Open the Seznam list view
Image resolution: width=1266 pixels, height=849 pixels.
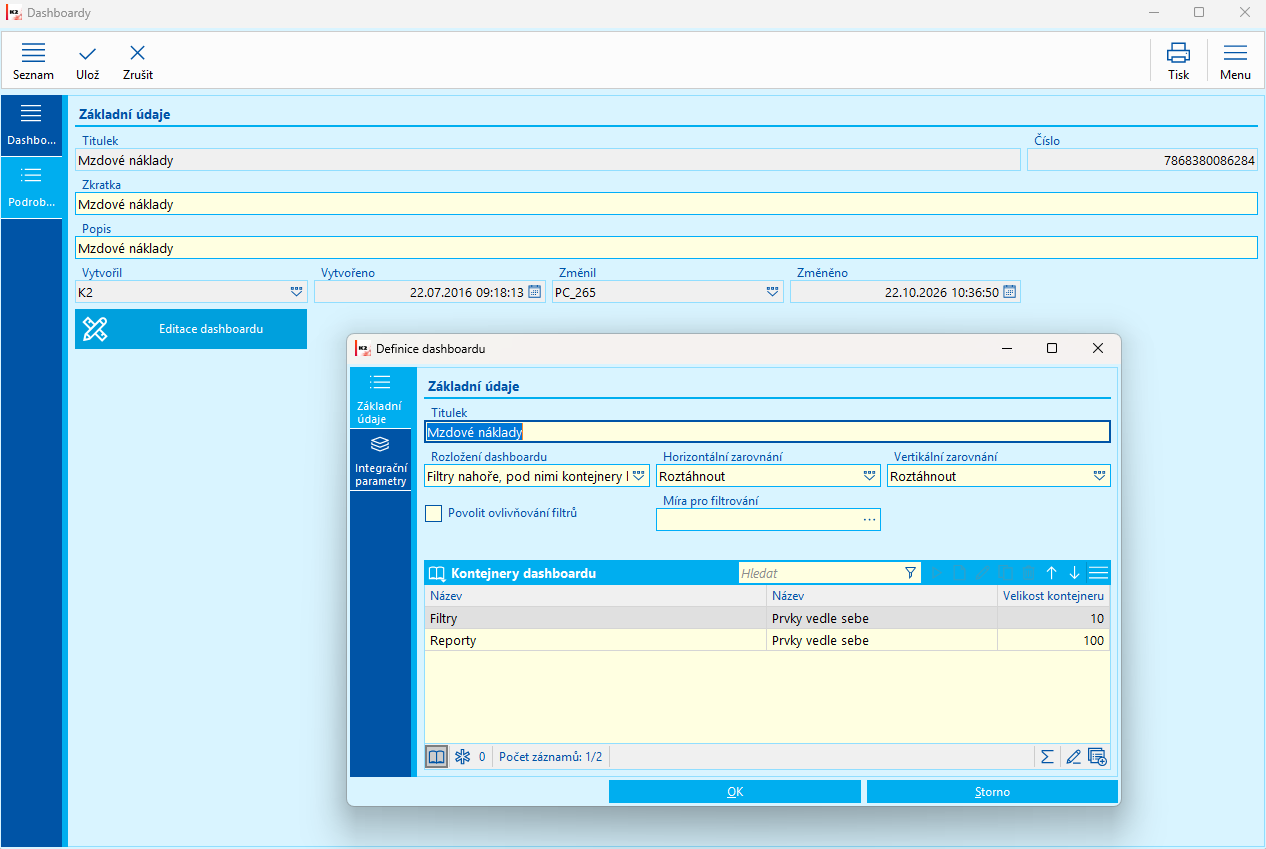click(x=33, y=61)
